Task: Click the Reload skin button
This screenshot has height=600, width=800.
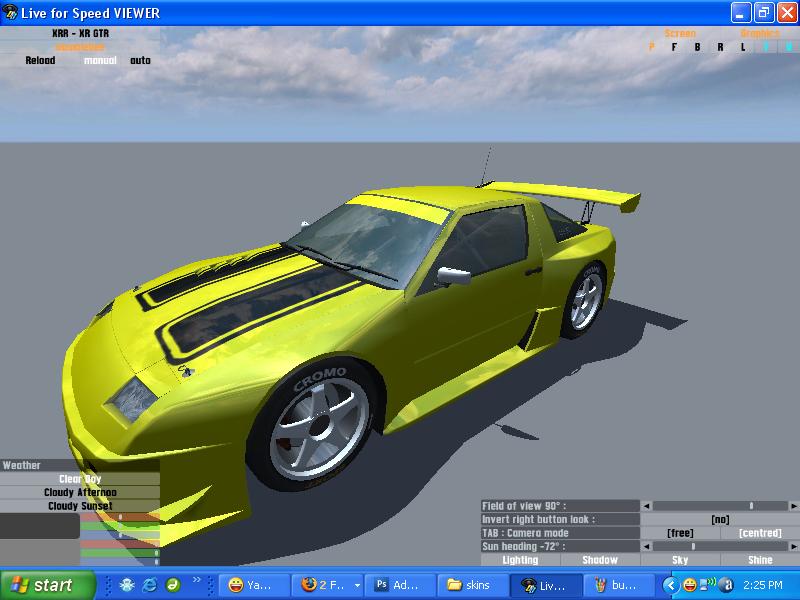Action: tap(40, 60)
